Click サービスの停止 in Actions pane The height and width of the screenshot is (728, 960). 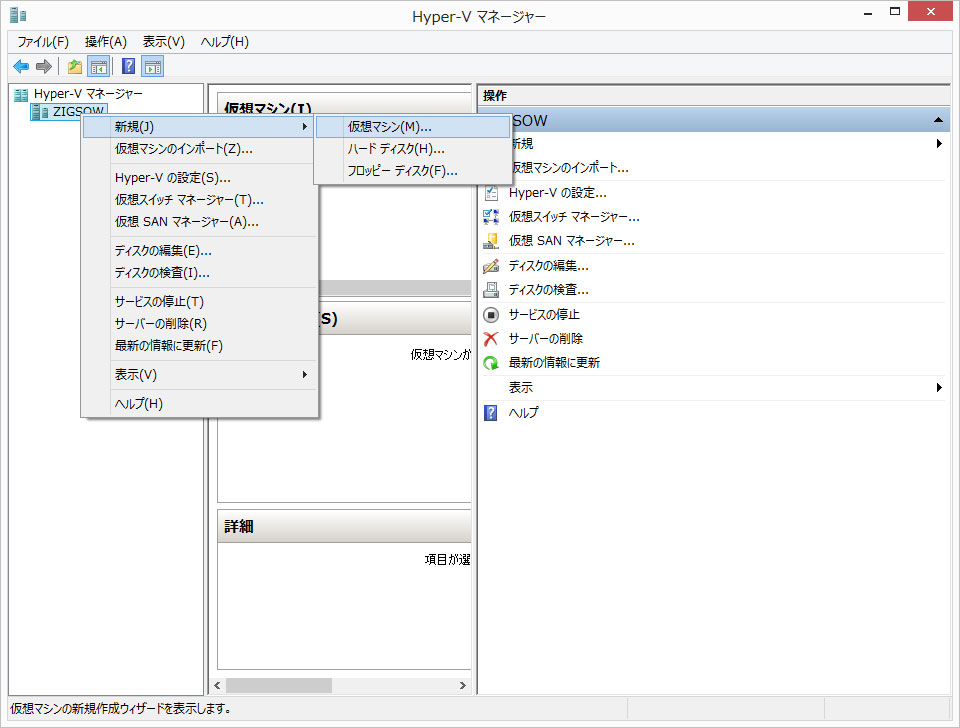coord(544,315)
